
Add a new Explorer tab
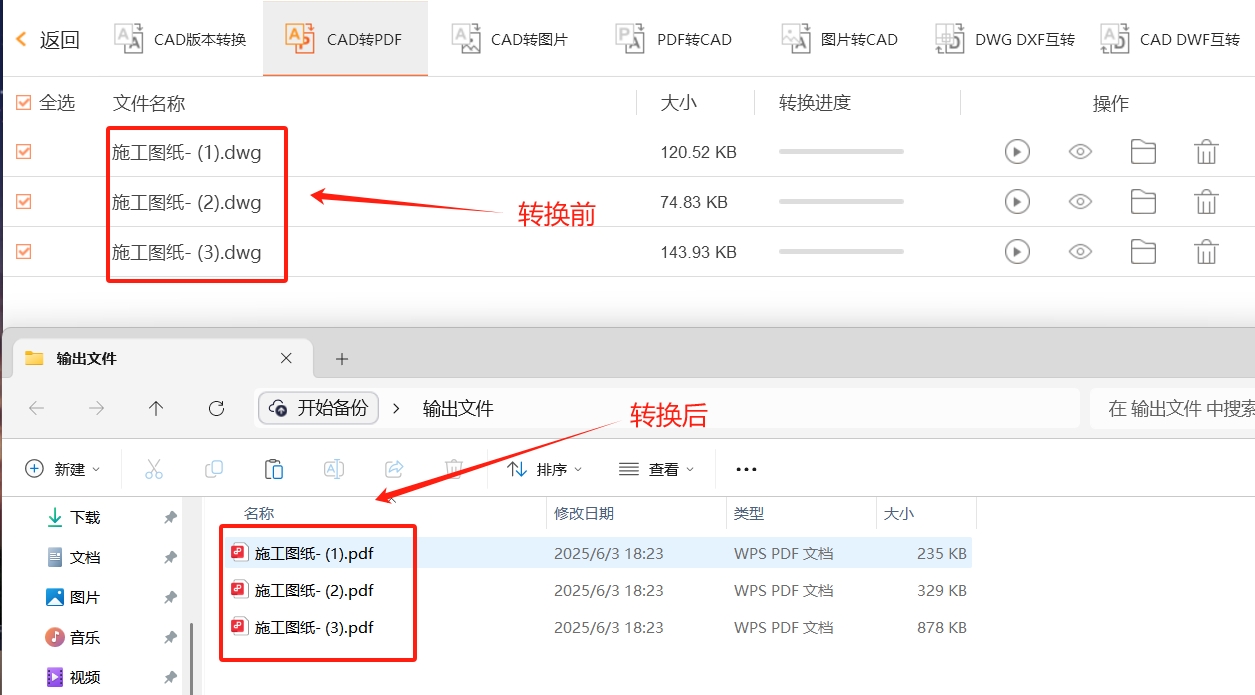[x=341, y=358]
